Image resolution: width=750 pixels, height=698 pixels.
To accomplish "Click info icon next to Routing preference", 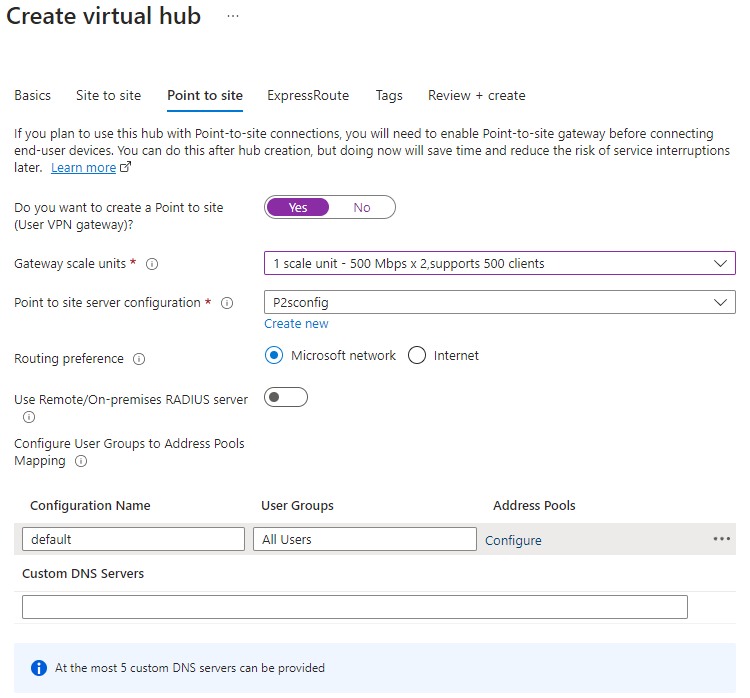I will [139, 359].
